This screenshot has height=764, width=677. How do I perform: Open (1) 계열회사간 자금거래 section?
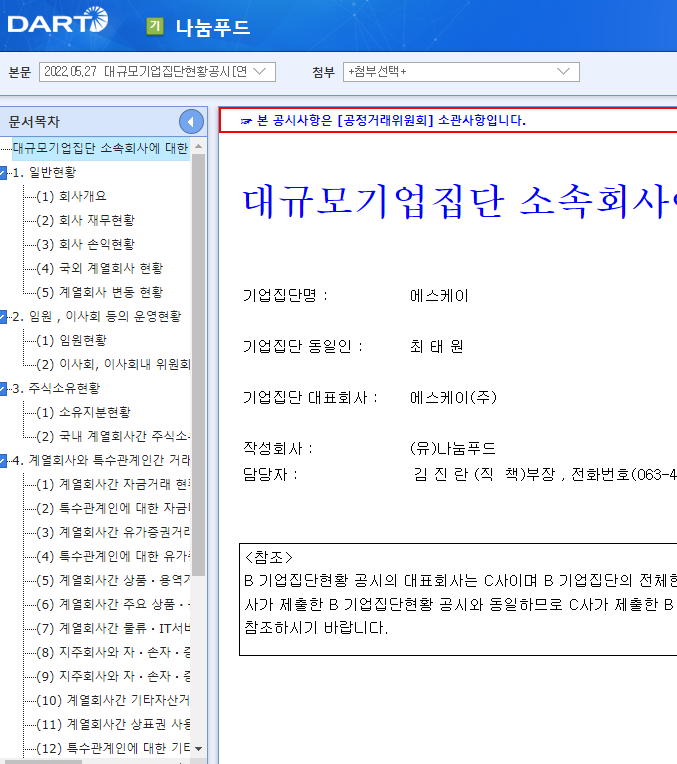coord(113,484)
